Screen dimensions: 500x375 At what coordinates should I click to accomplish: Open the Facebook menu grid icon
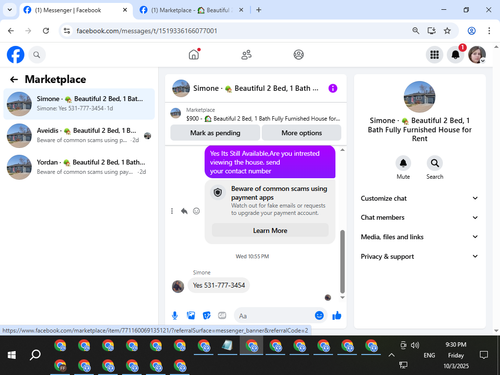coord(434,55)
